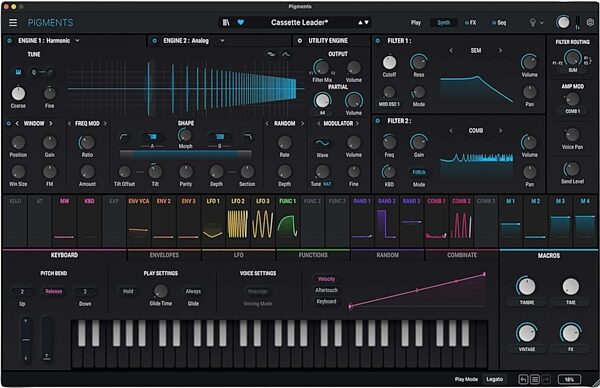This screenshot has height=388, width=600.
Task: Click the Filter Routing knob
Action: point(572,58)
